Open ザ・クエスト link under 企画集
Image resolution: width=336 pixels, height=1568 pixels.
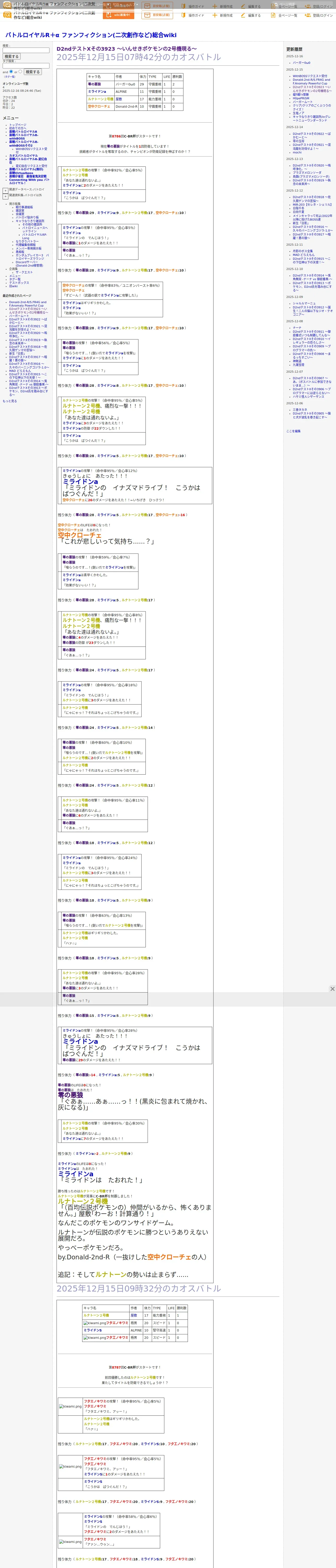24,272
